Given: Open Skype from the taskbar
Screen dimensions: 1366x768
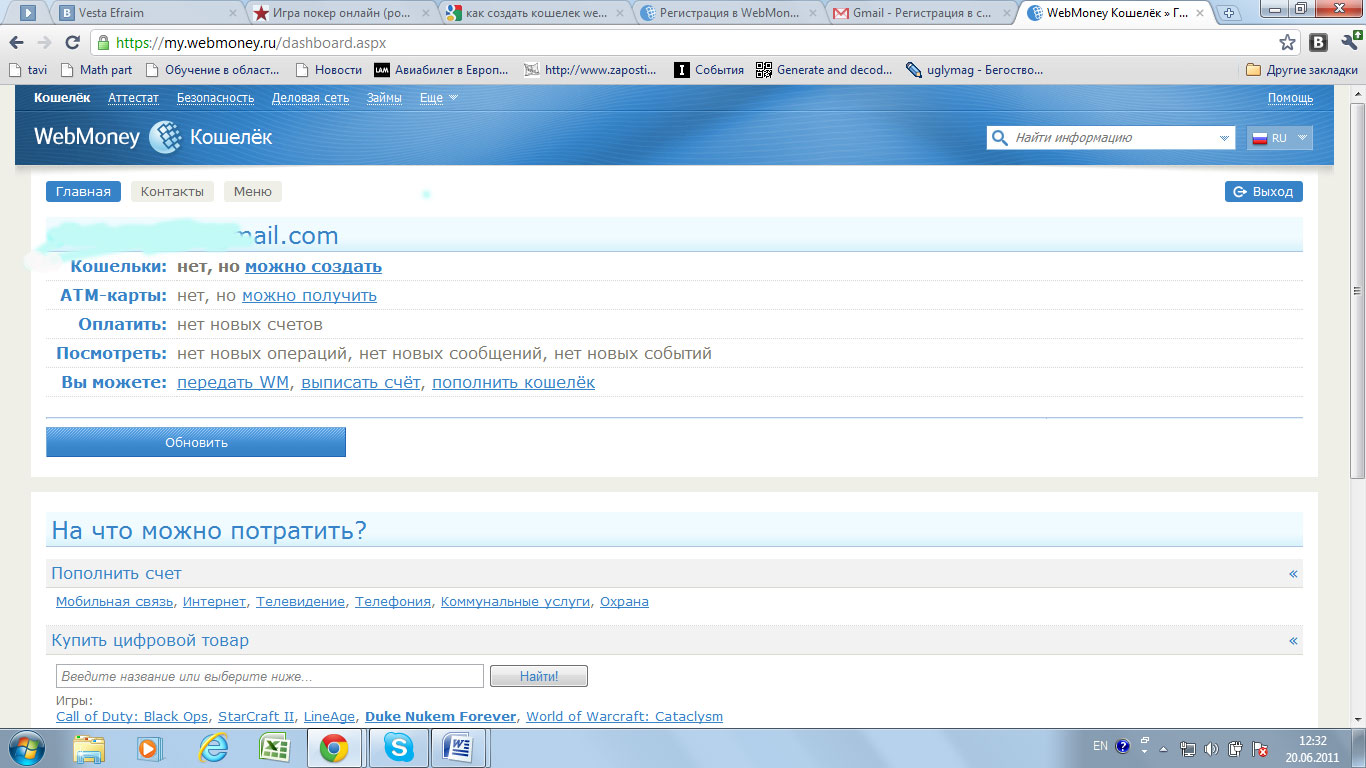Looking at the screenshot, I should [398, 748].
